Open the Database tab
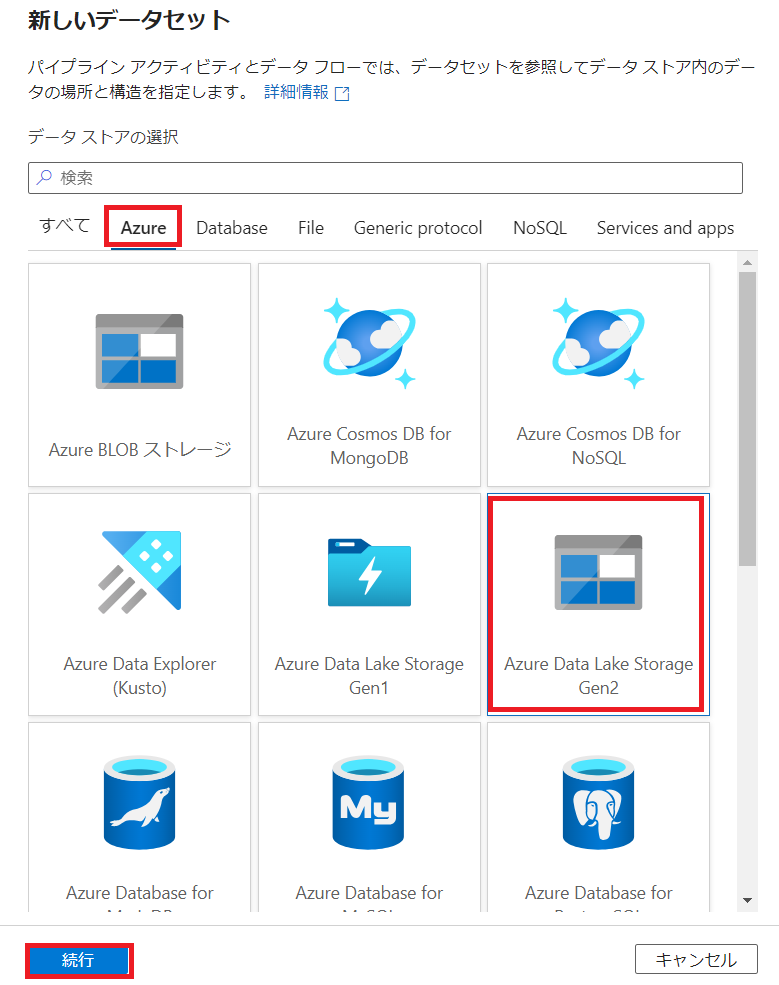779x985 pixels. (x=232, y=227)
